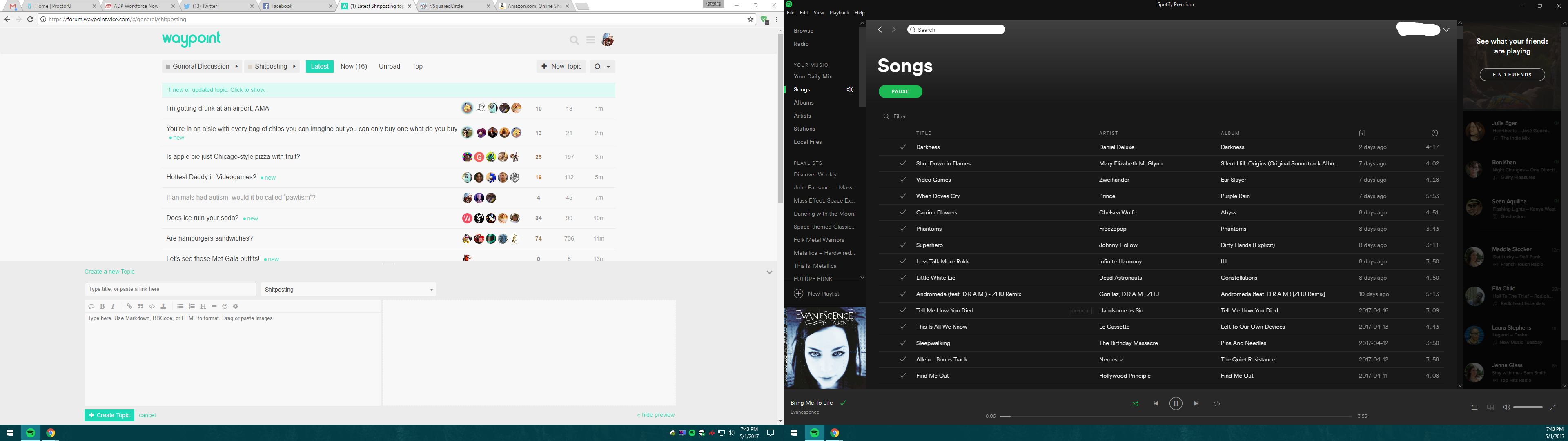This screenshot has width=1568, height=441.
Task: Click the green Create Topic button
Action: coord(109,415)
